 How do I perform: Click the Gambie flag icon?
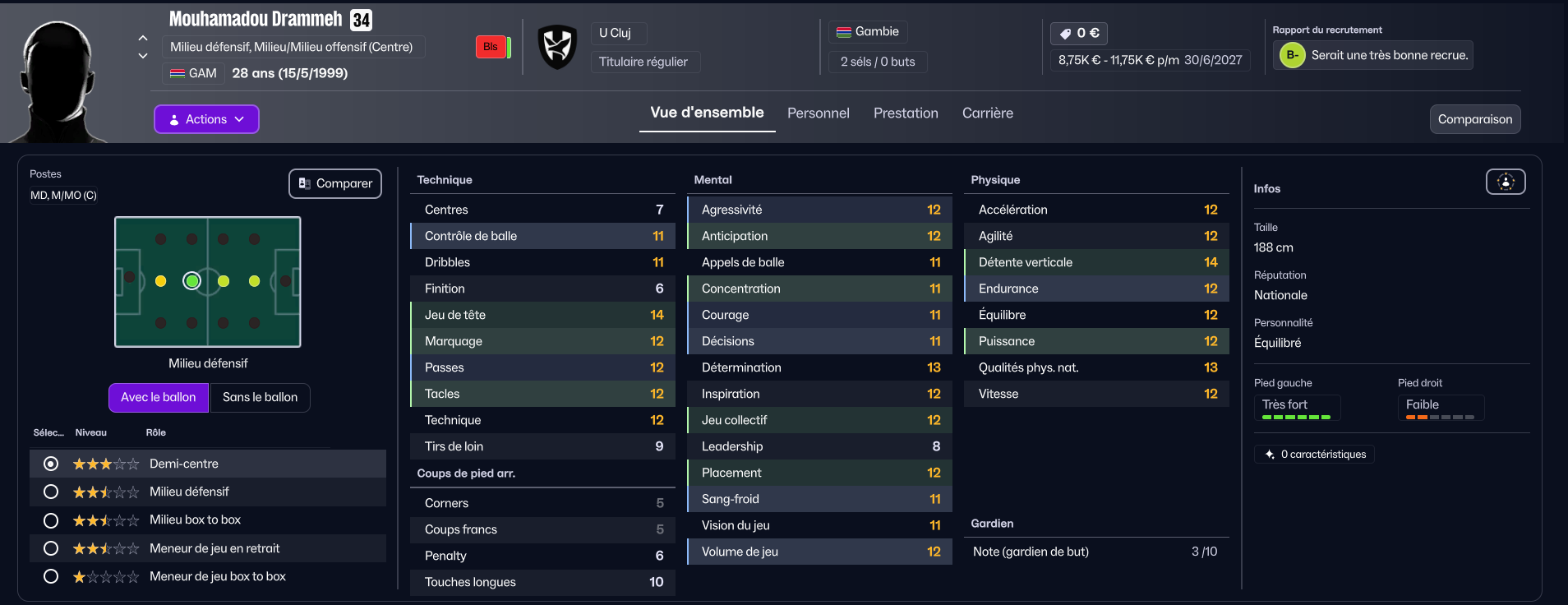843,32
